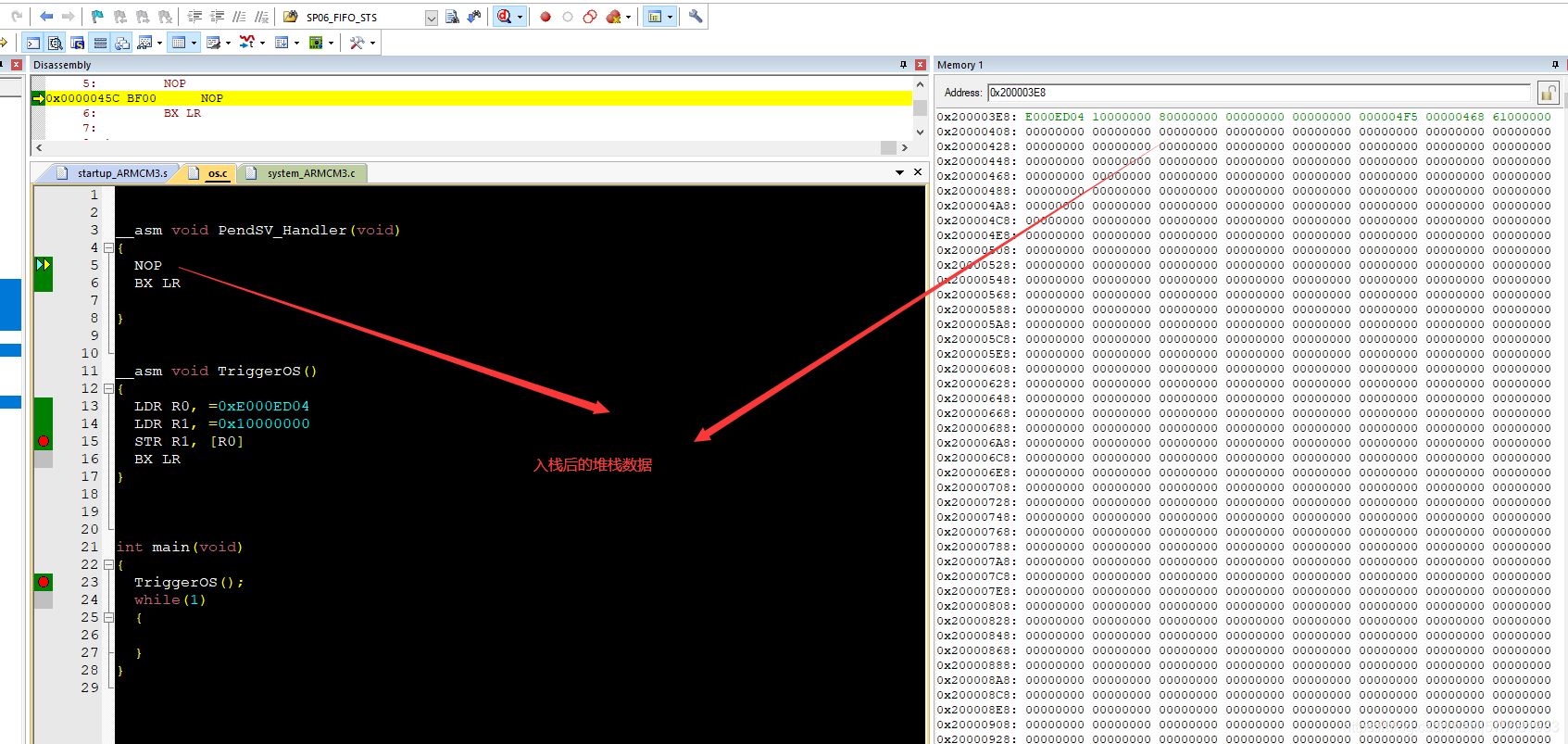Image resolution: width=1568 pixels, height=744 pixels.
Task: Toggle the Call Stack Window icon
Action: tap(122, 43)
